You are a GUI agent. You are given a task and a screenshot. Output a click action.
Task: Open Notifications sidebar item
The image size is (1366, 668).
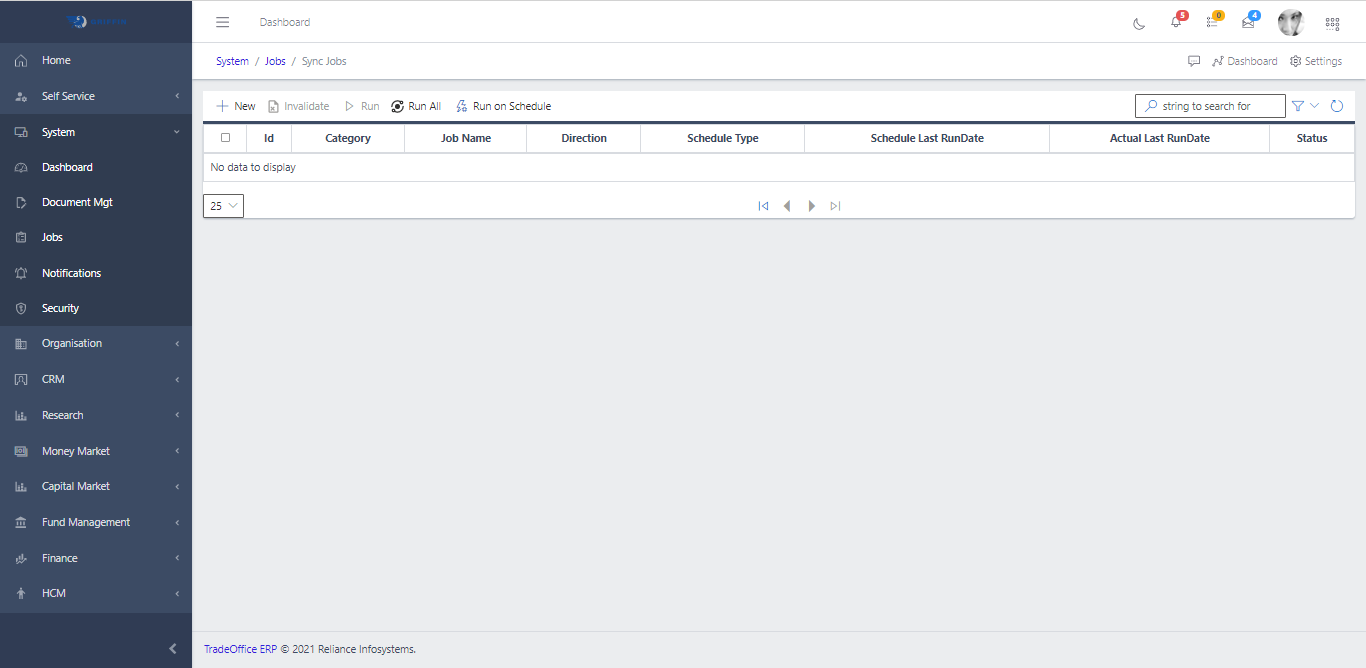96,273
